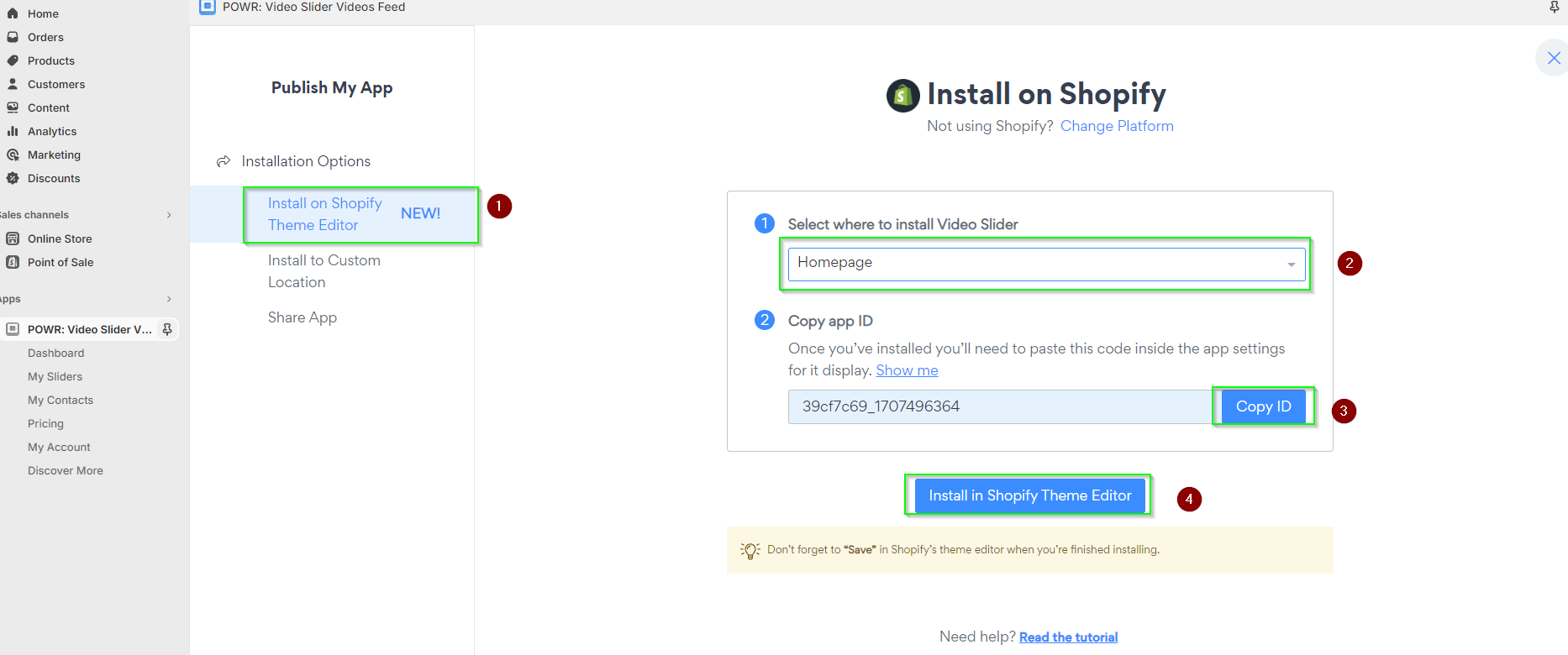Open Analytics from sidebar
This screenshot has width=1568, height=655.
point(52,131)
